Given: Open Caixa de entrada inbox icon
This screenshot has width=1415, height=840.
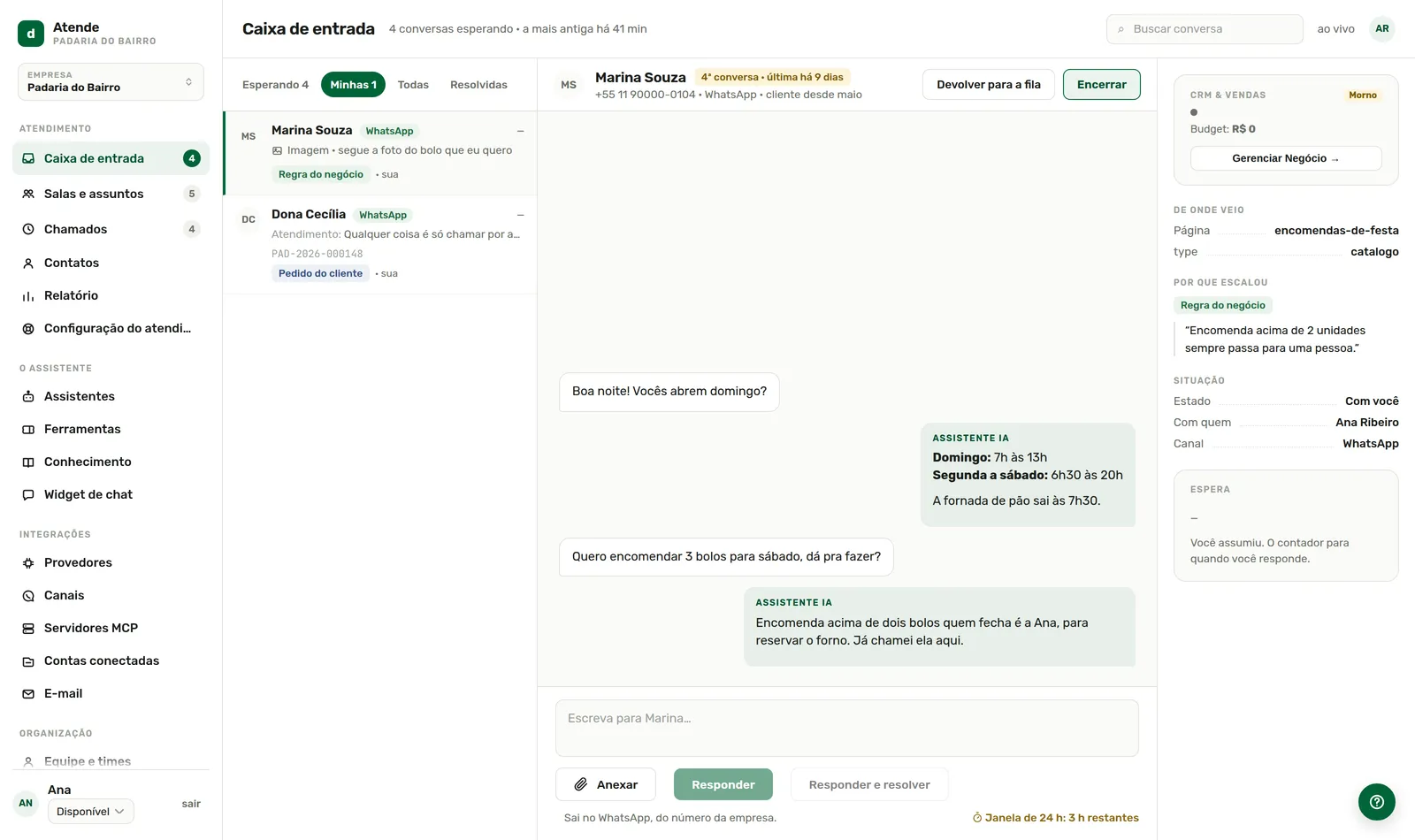Looking at the screenshot, I should point(28,158).
